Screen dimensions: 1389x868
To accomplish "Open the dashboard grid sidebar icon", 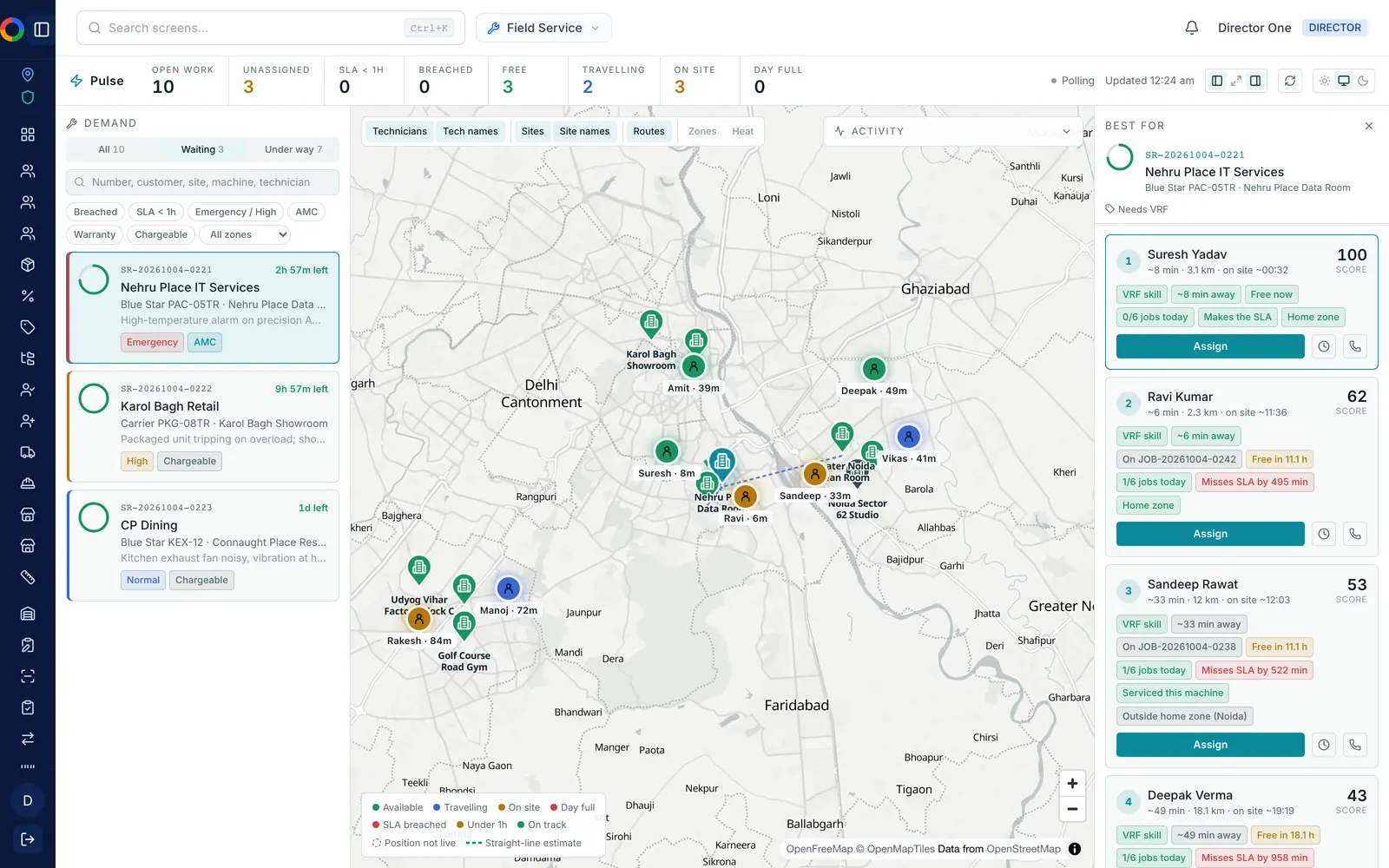I will point(28,135).
